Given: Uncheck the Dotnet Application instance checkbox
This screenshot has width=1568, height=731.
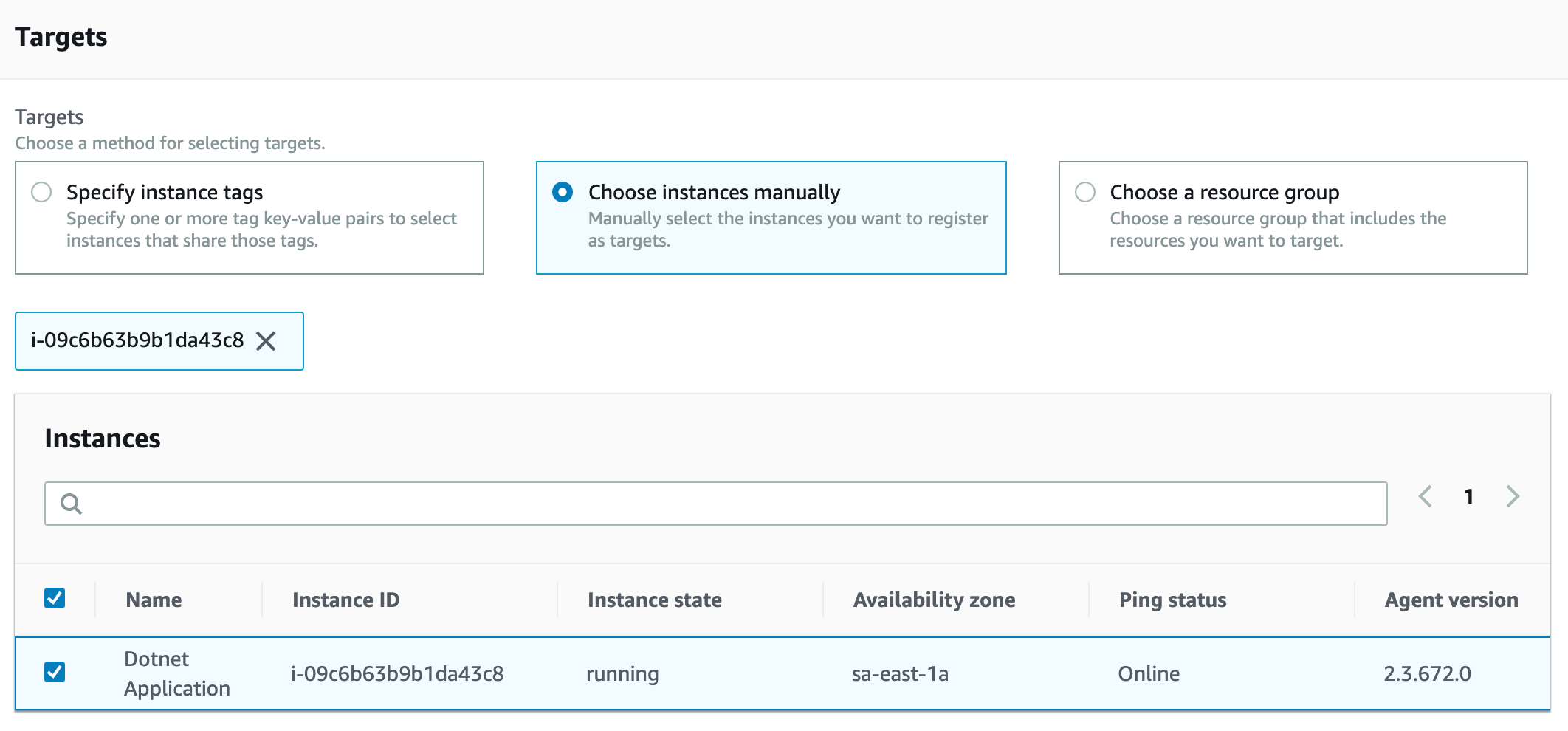Looking at the screenshot, I should click(x=55, y=672).
